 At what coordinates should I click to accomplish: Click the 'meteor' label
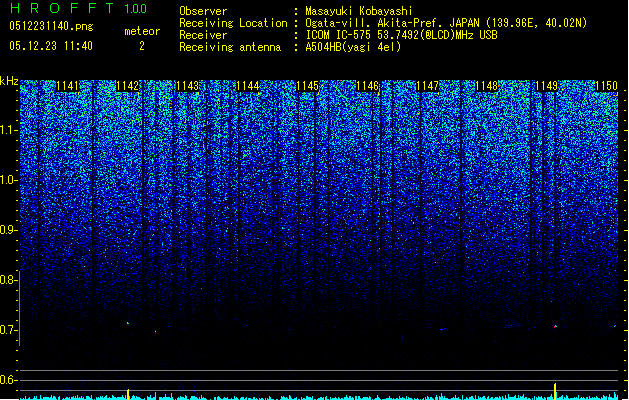pos(142,31)
